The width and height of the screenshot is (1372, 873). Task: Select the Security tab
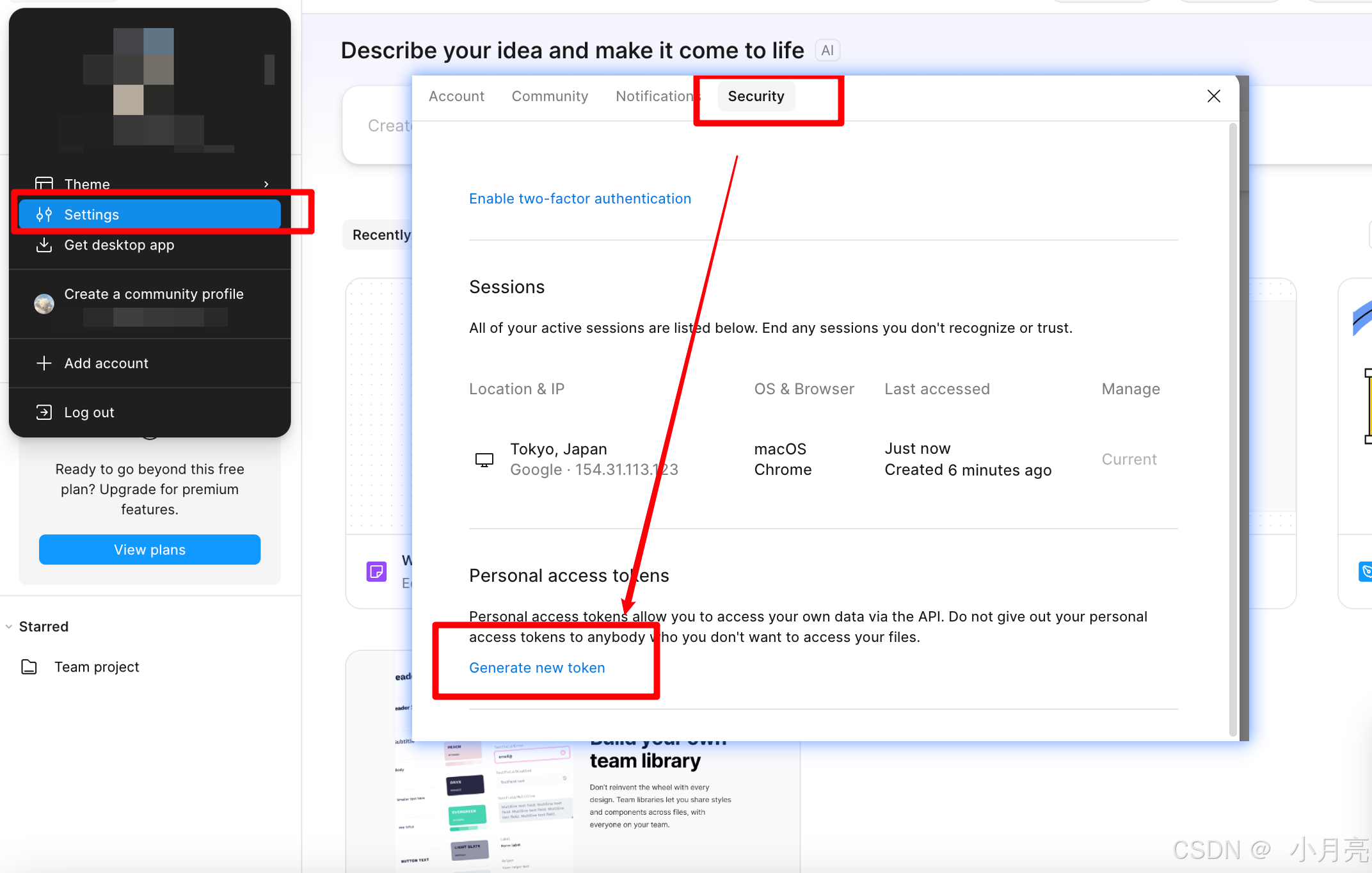pyautogui.click(x=756, y=96)
